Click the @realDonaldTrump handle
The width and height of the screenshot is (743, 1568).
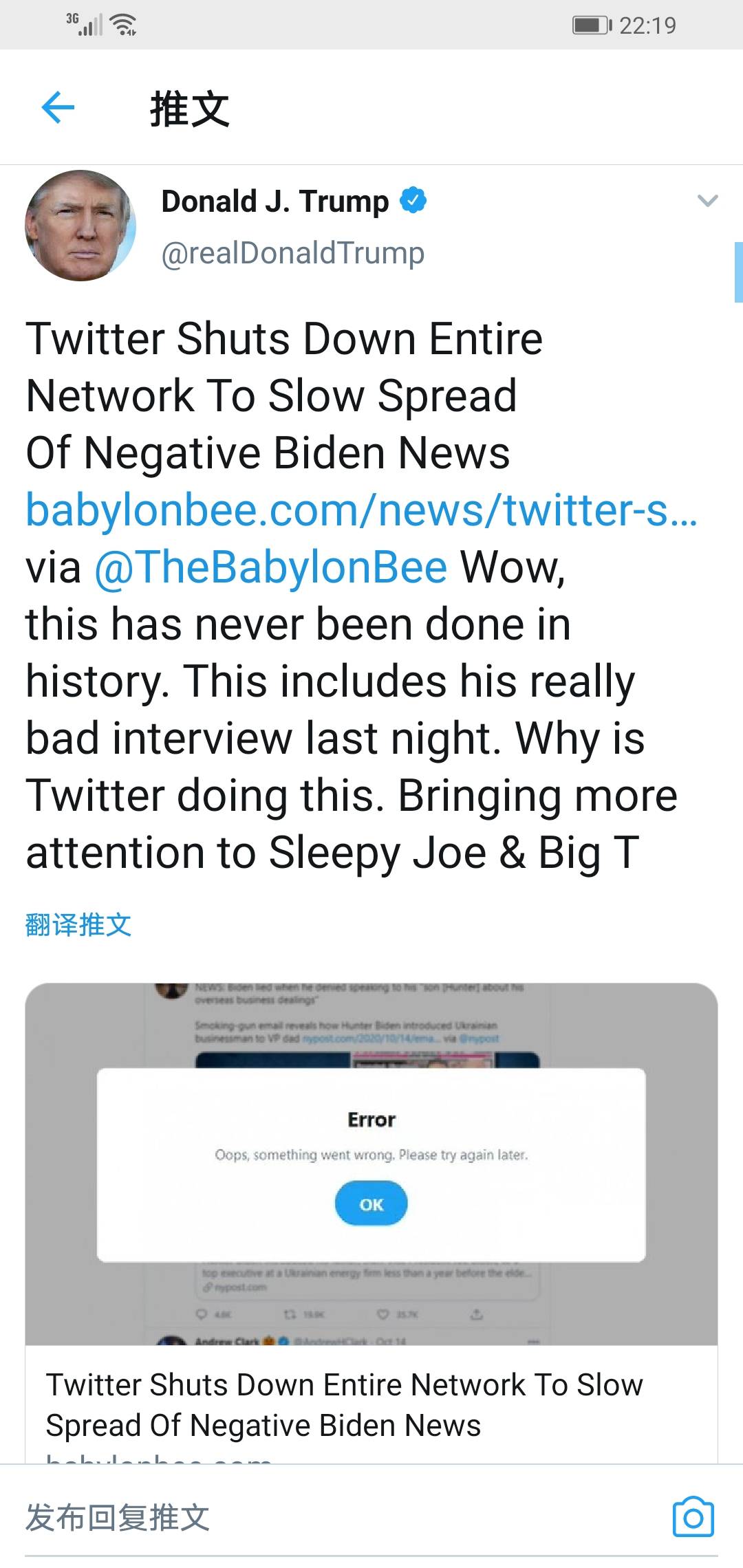(x=292, y=253)
